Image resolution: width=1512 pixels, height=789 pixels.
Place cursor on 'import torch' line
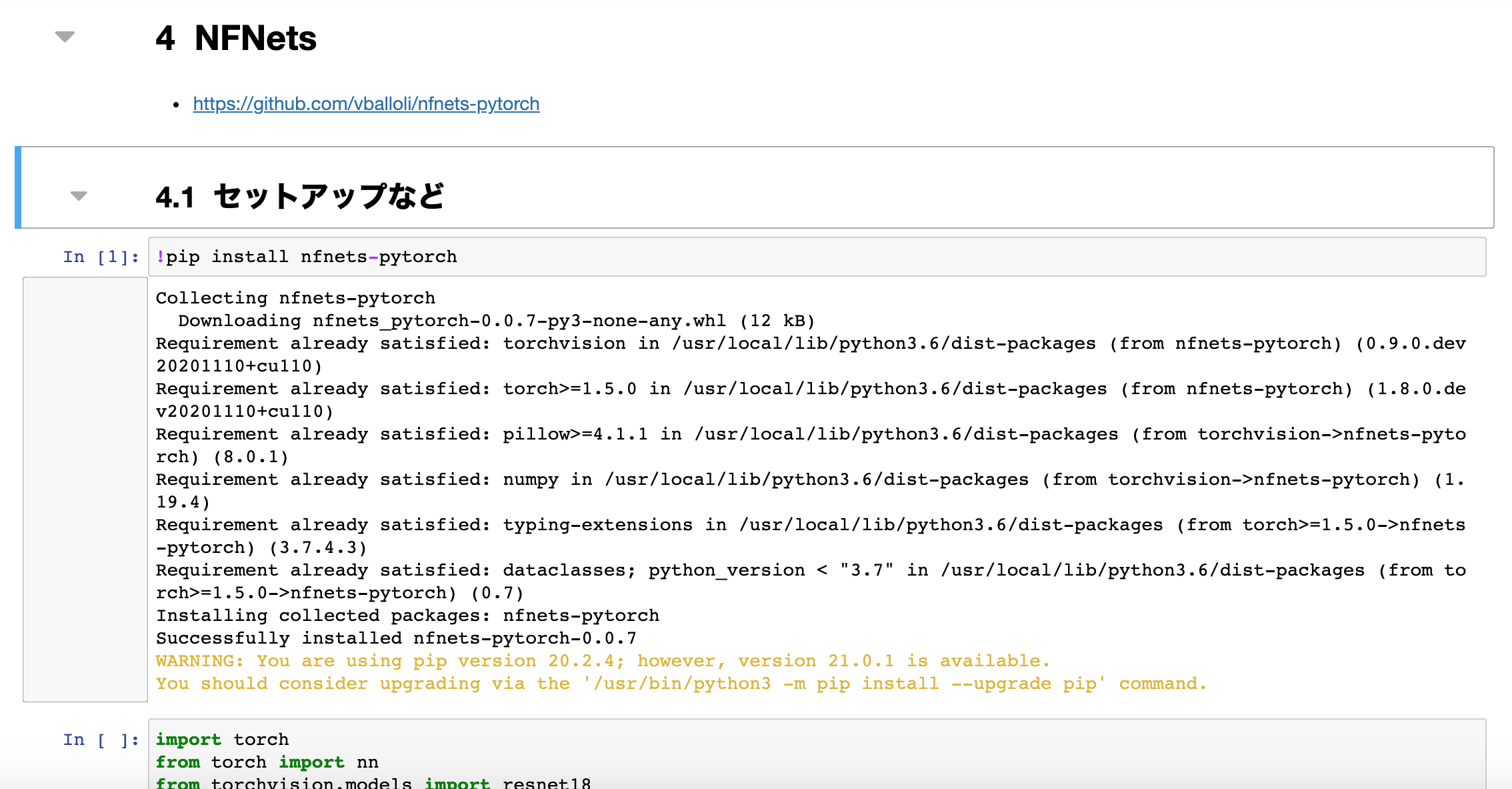223,740
